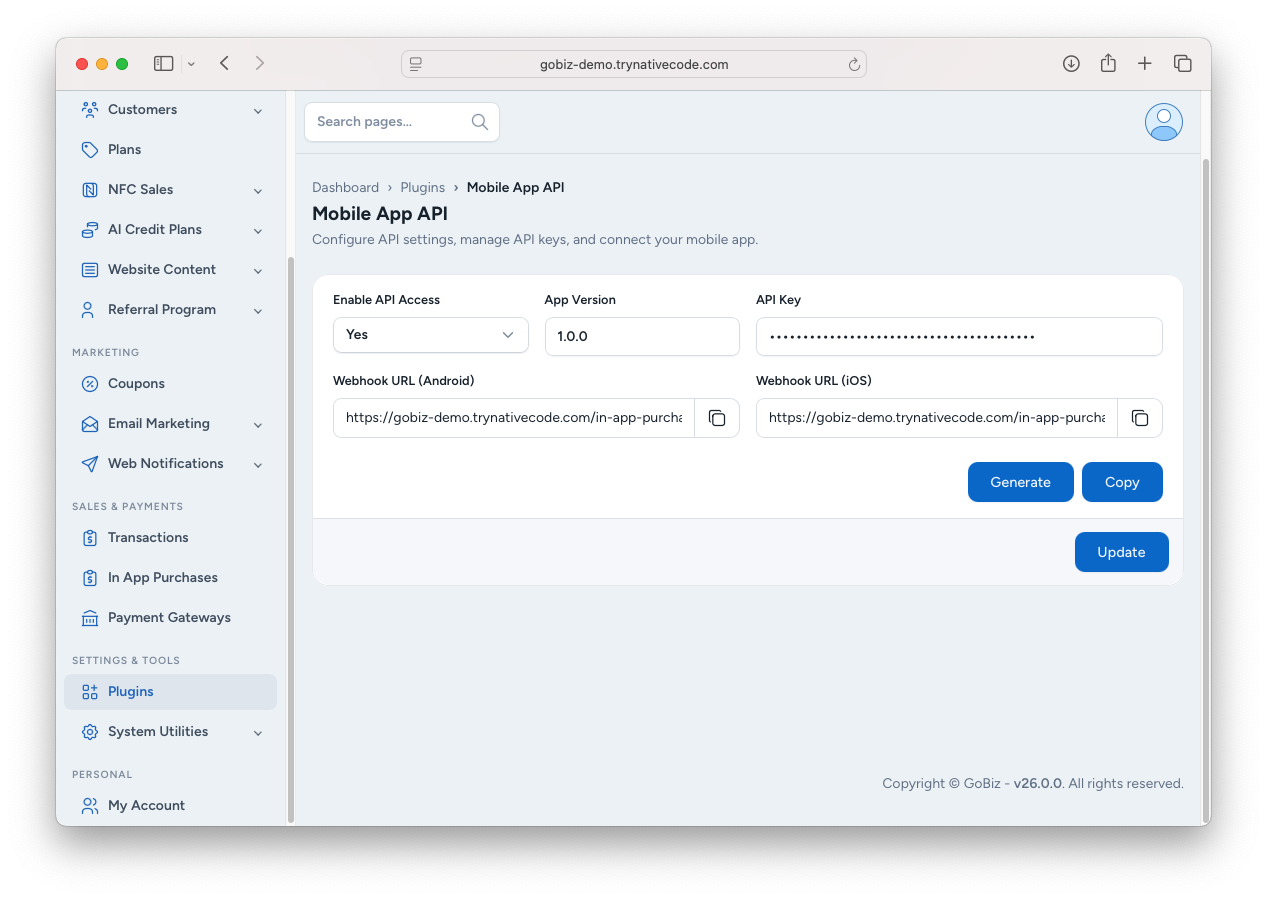Screen dimensions: 1267x900
Task: Click the In App Purchases icon
Action: (x=90, y=578)
